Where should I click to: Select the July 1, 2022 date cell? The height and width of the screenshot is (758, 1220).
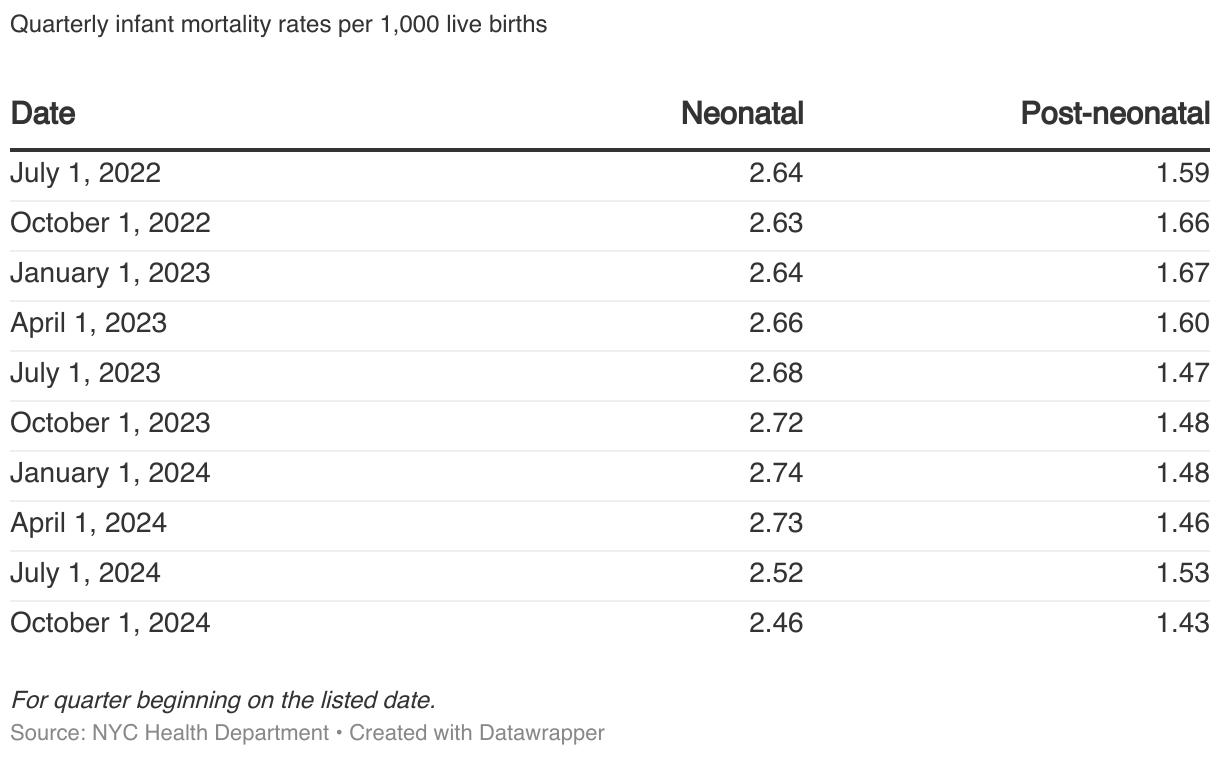tap(85, 173)
